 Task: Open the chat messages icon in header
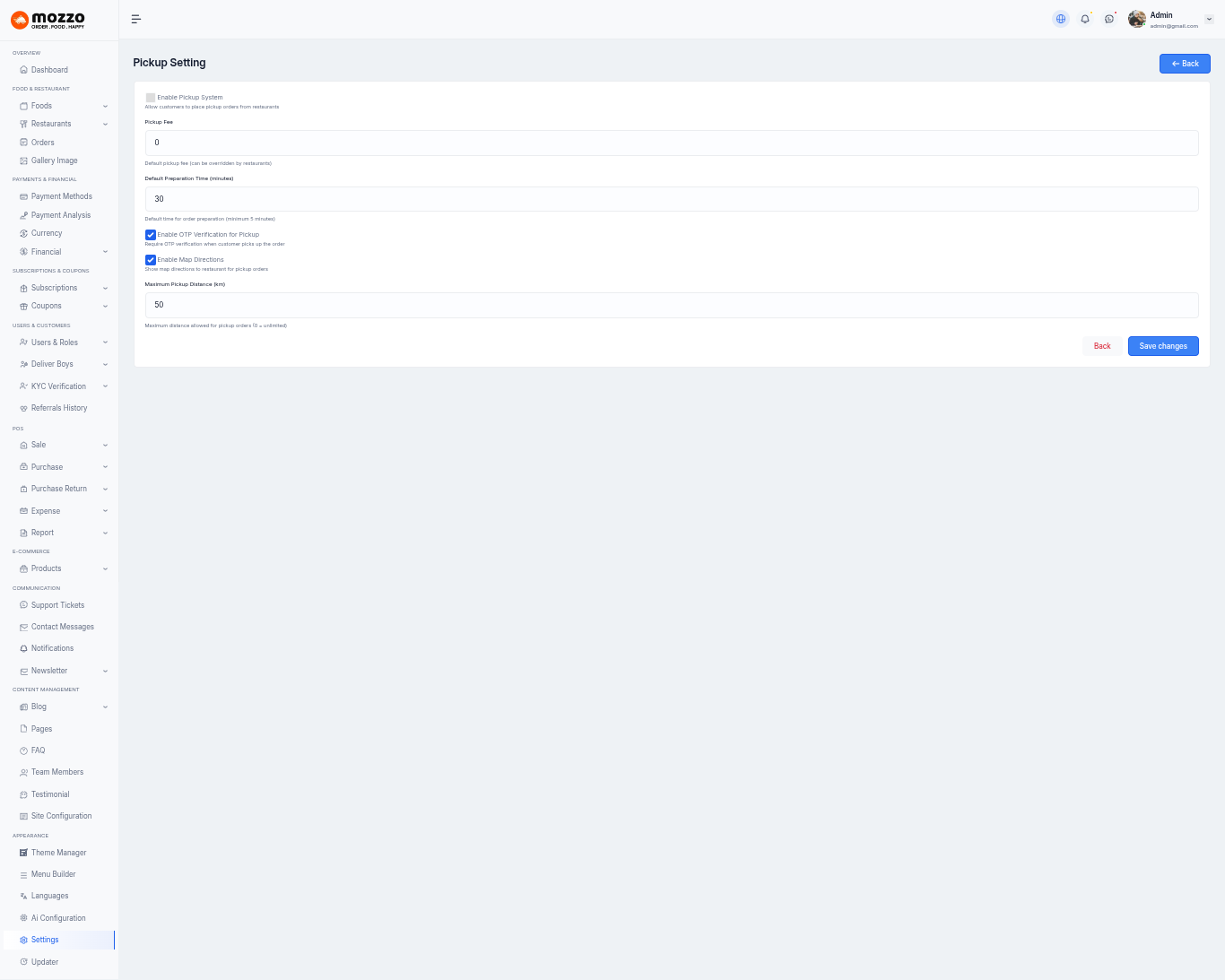click(x=1109, y=19)
